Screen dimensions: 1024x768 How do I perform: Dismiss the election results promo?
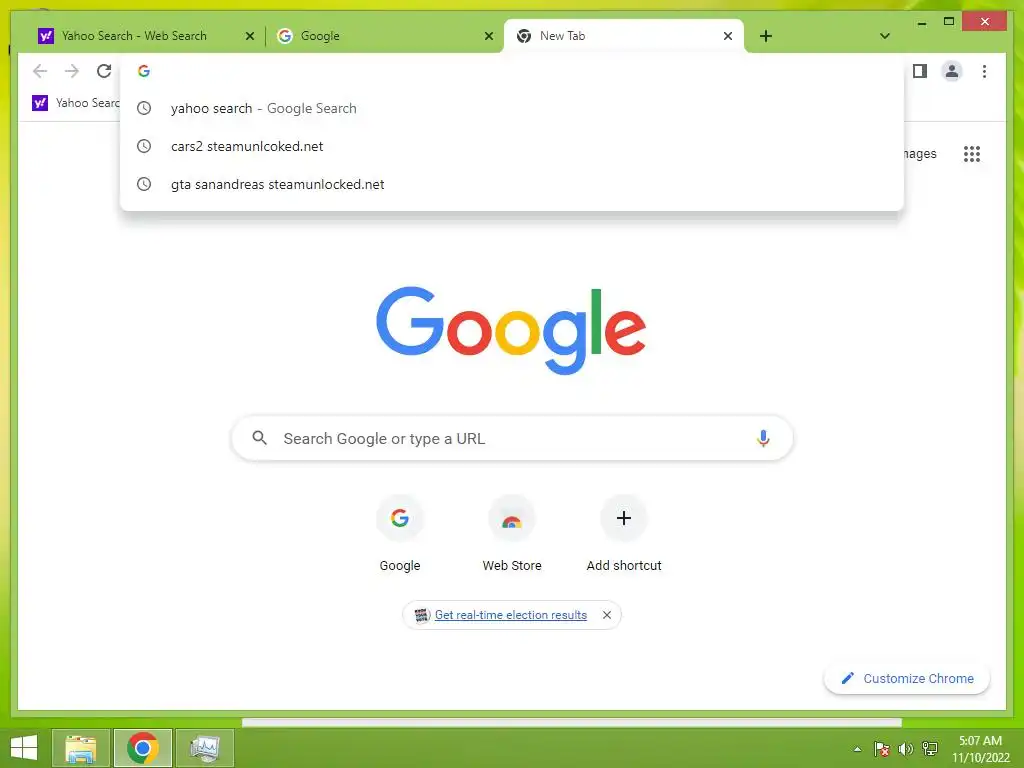coord(607,615)
